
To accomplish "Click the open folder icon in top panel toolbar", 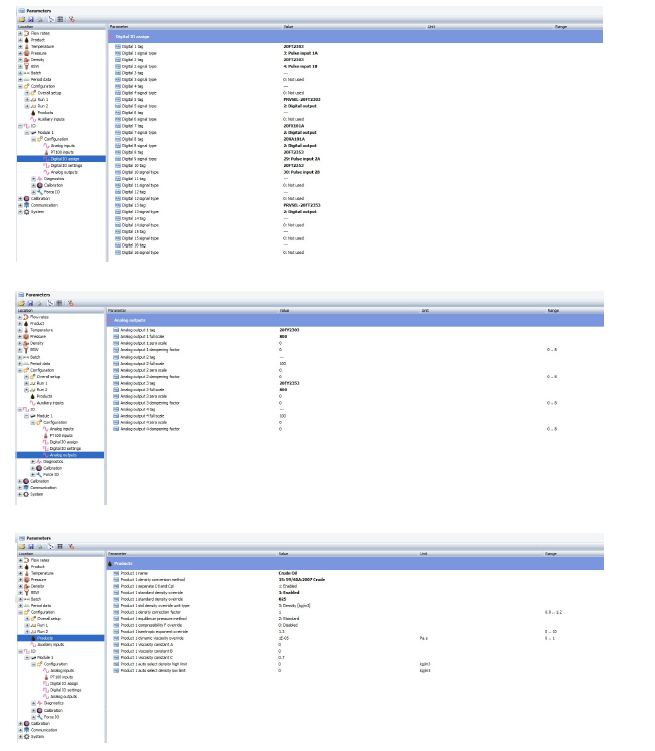I will (x=22, y=19).
